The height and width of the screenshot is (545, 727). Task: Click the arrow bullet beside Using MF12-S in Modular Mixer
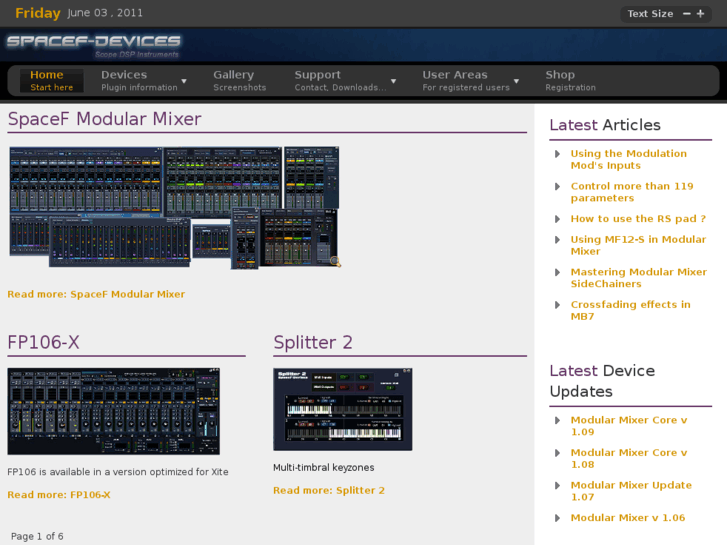click(x=557, y=240)
